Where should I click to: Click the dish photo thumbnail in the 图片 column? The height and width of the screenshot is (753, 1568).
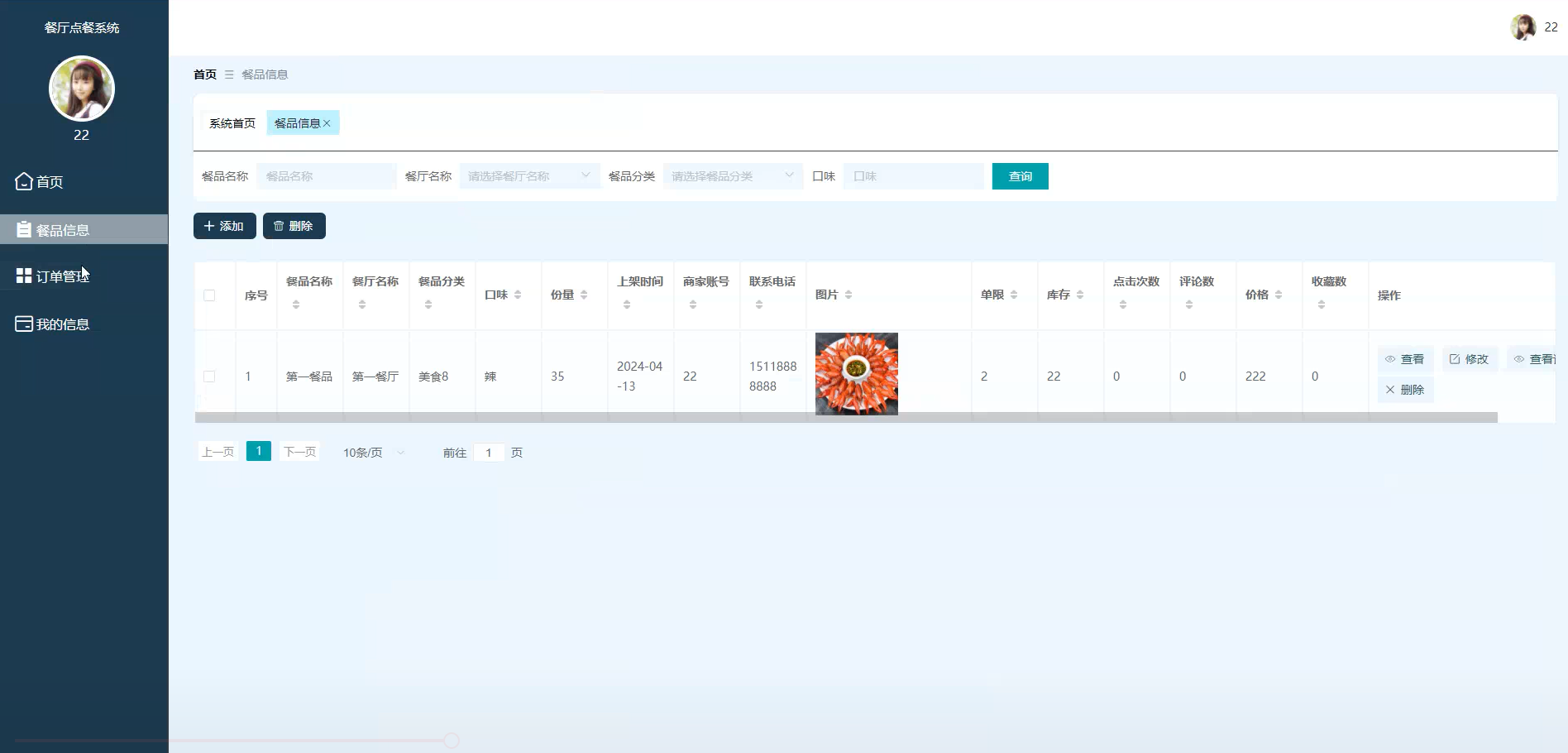point(856,373)
